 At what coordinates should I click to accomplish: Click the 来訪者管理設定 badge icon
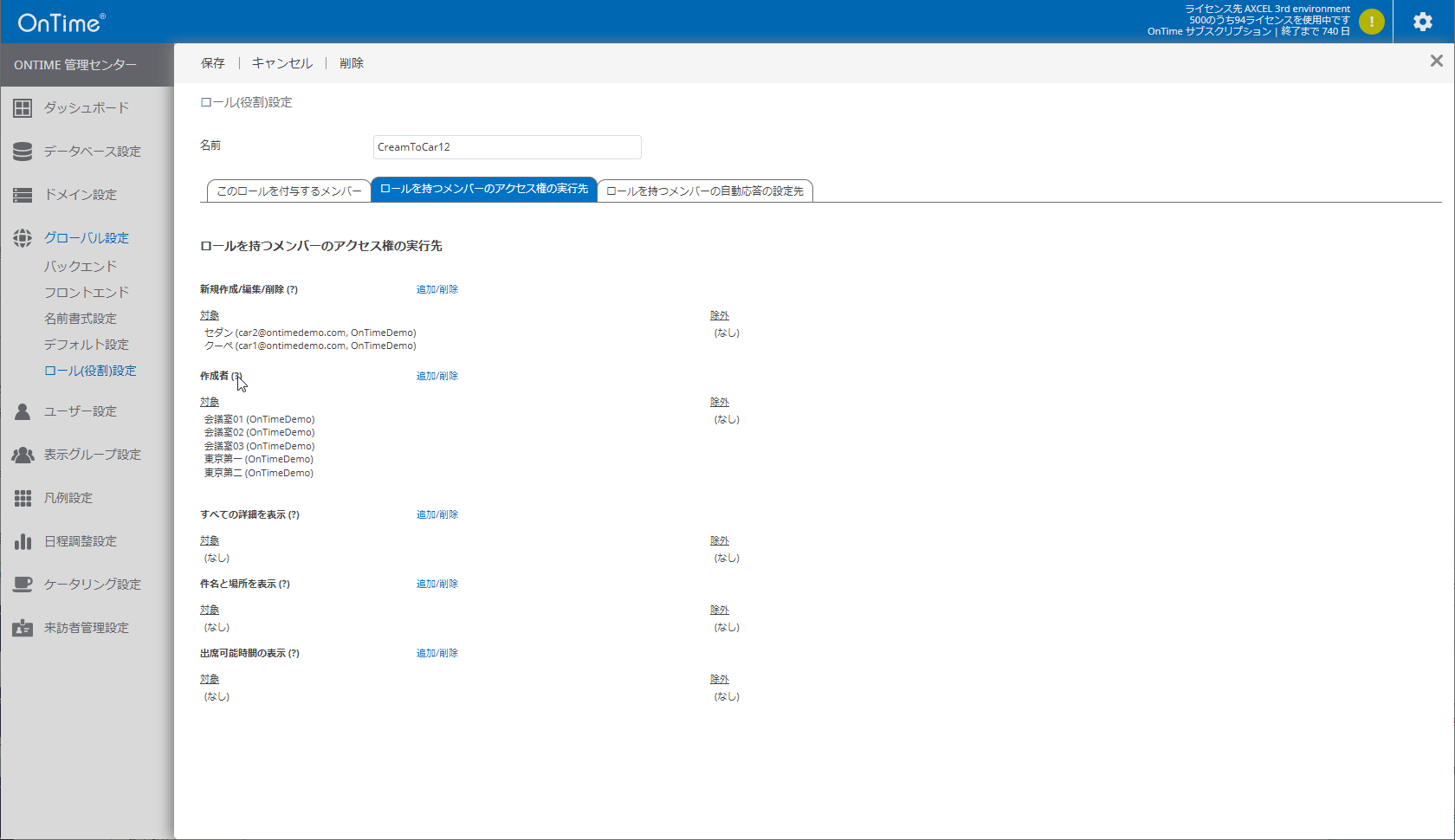point(23,627)
